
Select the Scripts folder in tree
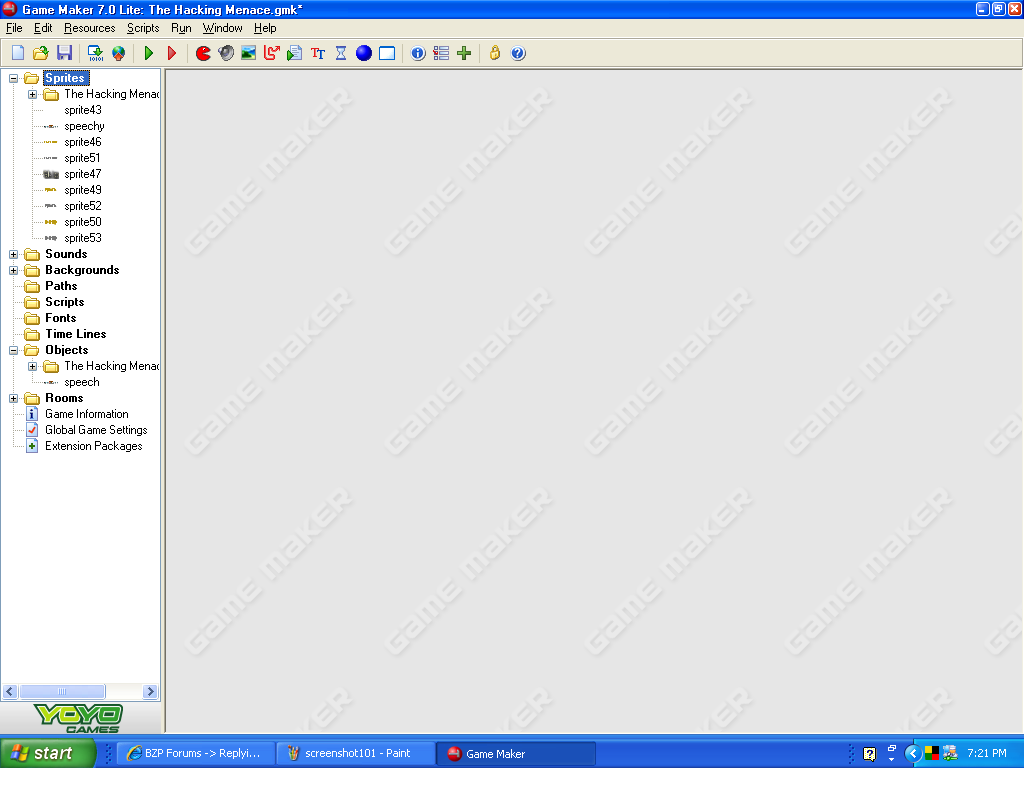(65, 302)
